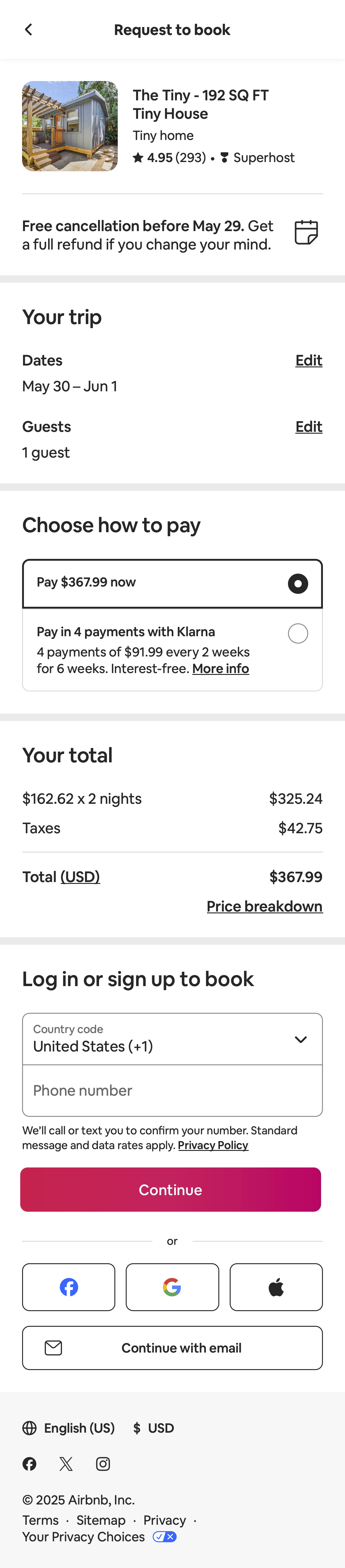
Task: Click the back arrow at the top
Action: tap(29, 29)
